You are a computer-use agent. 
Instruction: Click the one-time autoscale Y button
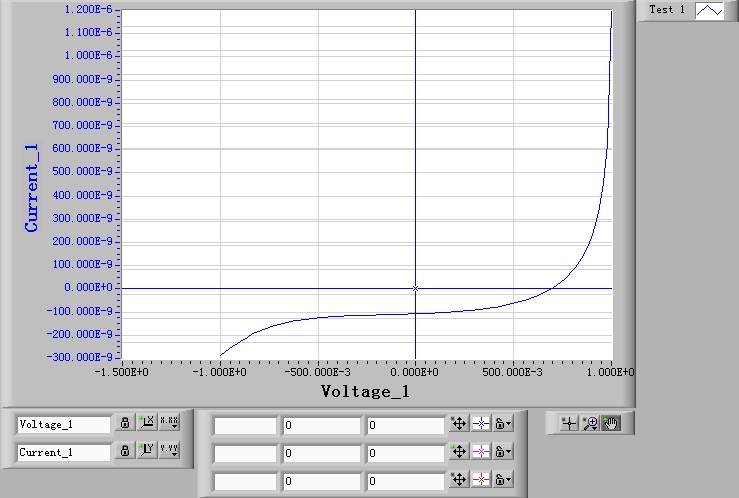click(147, 450)
